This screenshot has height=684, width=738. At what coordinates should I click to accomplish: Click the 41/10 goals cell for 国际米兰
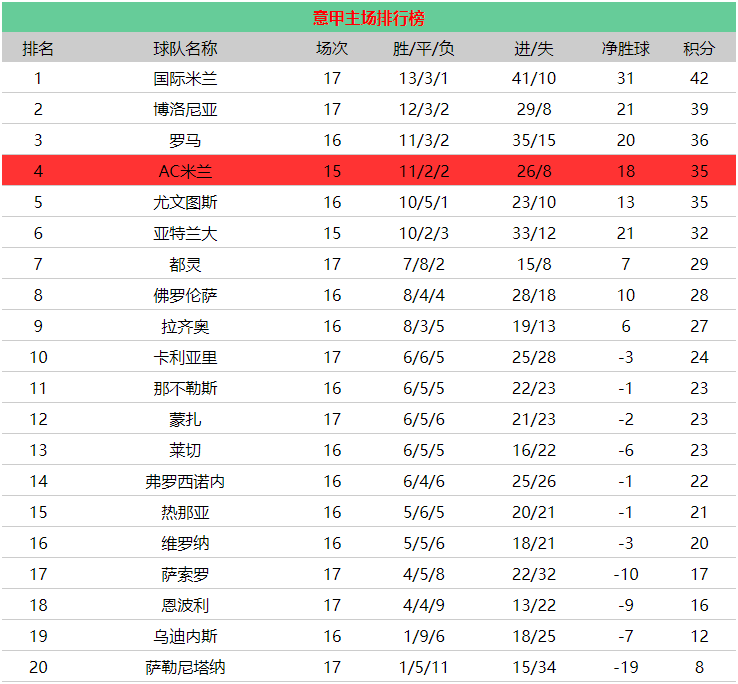click(533, 79)
